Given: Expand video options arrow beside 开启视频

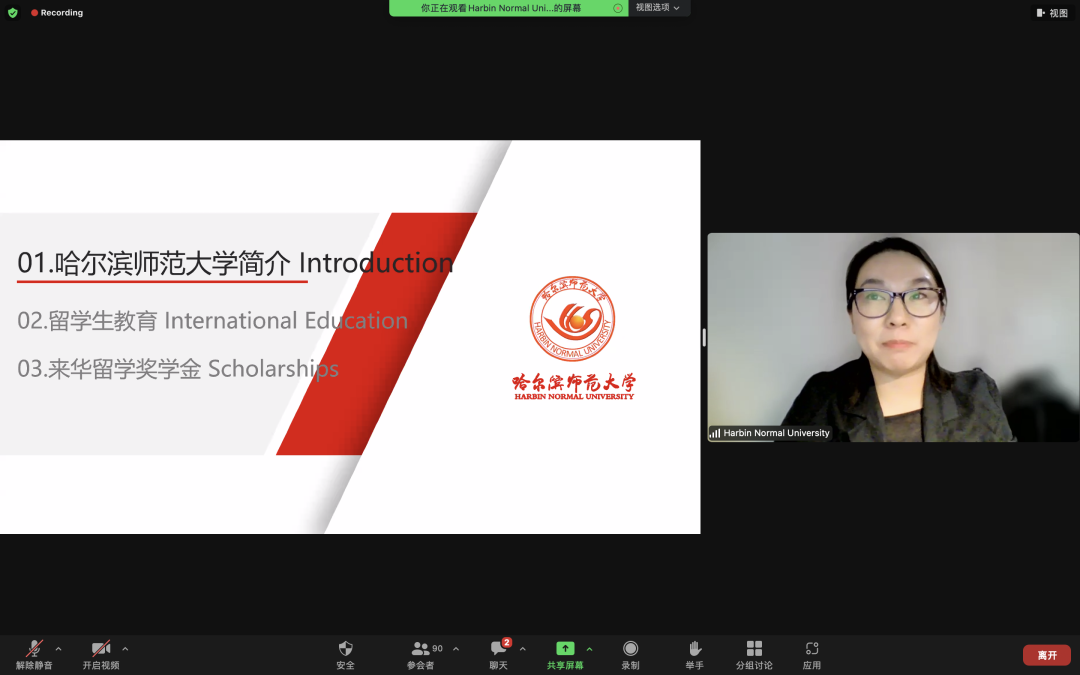Looking at the screenshot, I should [x=125, y=649].
